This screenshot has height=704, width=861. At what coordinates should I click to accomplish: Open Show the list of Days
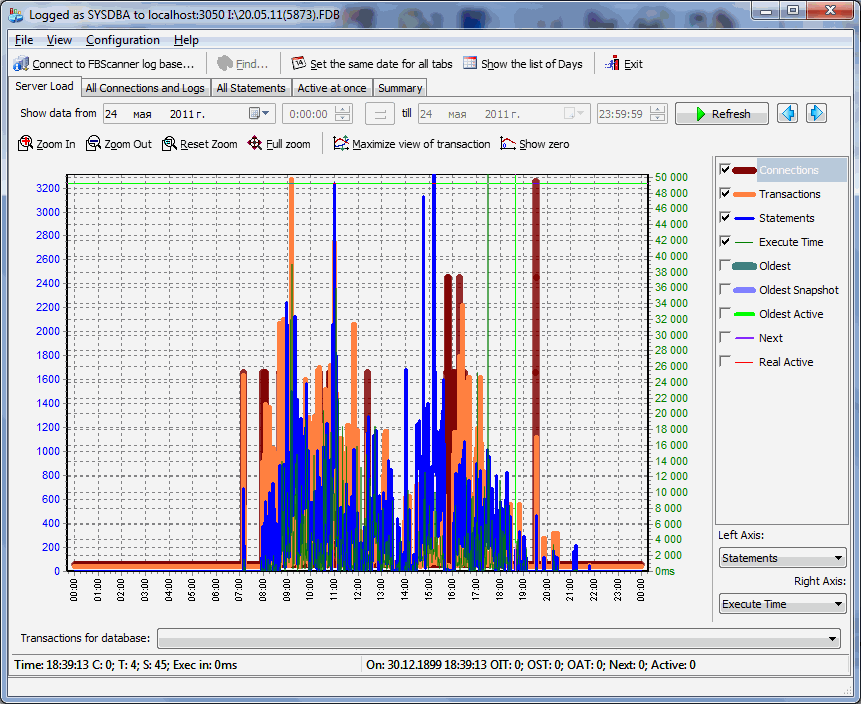[522, 64]
